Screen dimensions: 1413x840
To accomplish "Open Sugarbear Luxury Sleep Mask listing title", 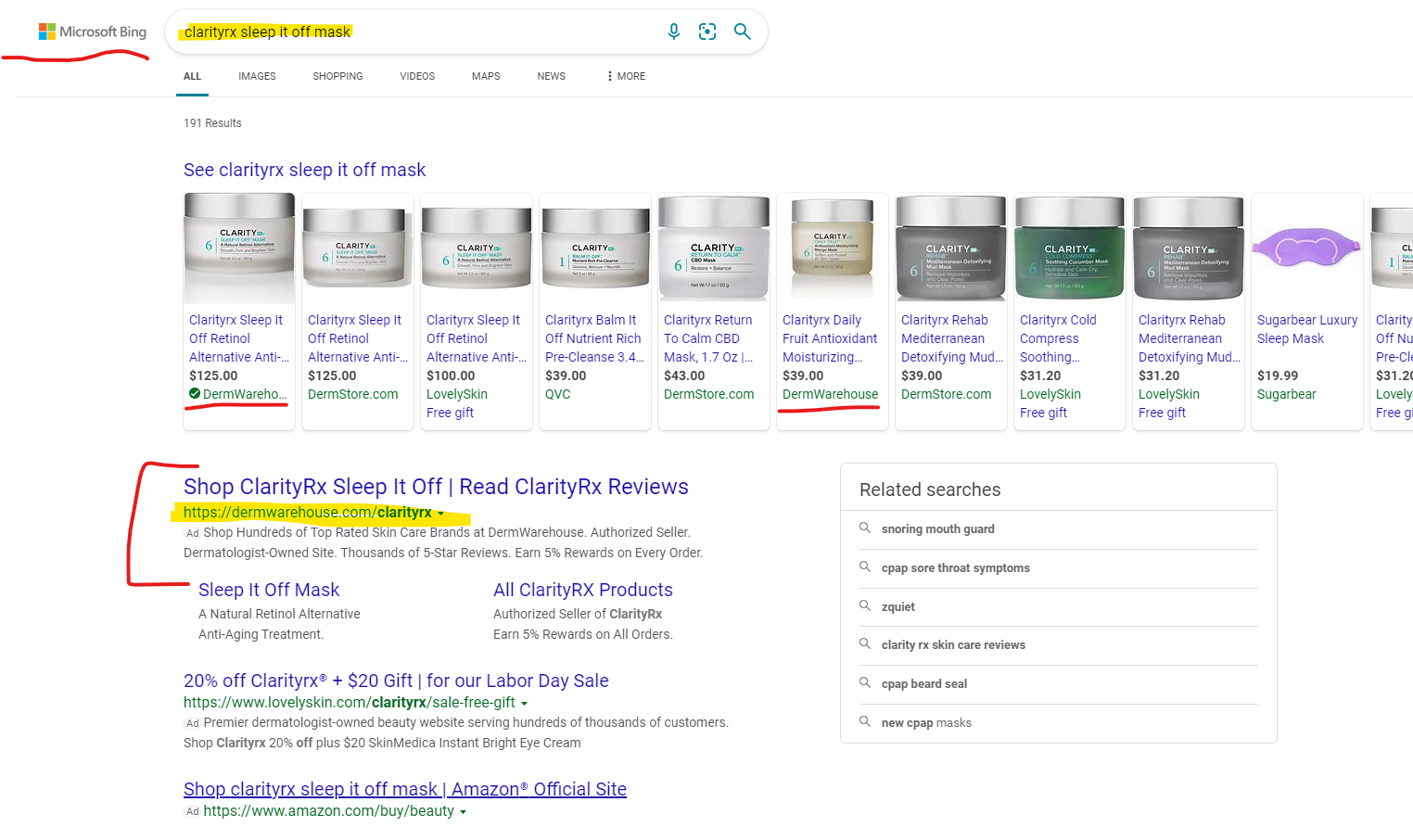I will tap(1307, 329).
